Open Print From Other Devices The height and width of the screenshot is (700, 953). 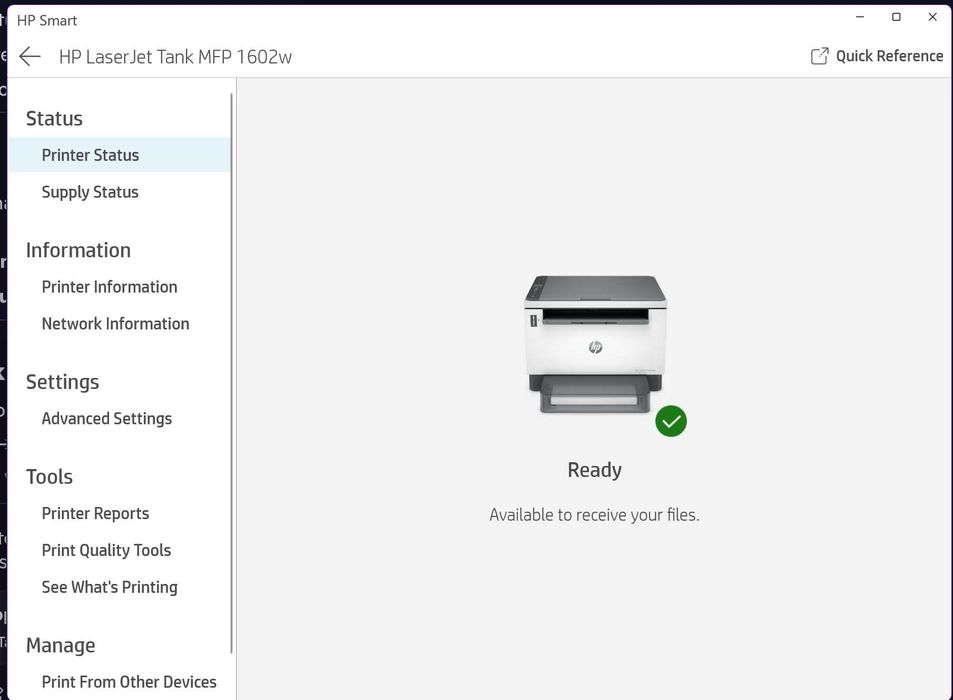(x=129, y=682)
